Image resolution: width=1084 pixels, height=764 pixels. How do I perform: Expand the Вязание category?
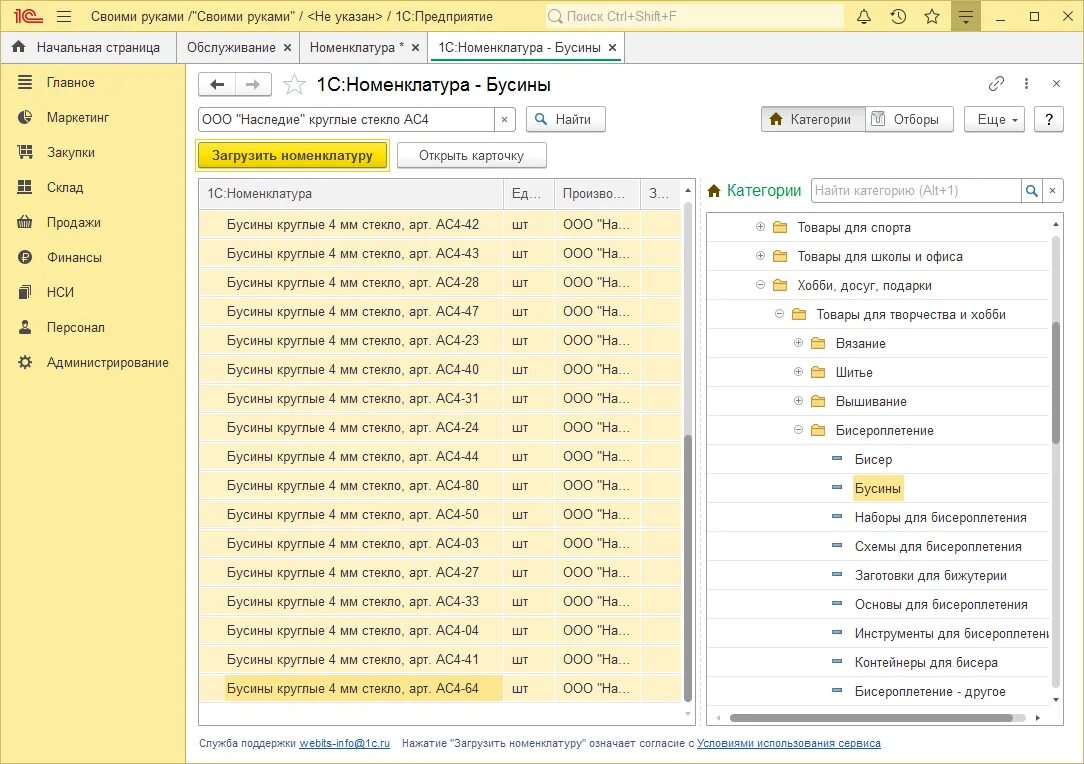tap(798, 343)
